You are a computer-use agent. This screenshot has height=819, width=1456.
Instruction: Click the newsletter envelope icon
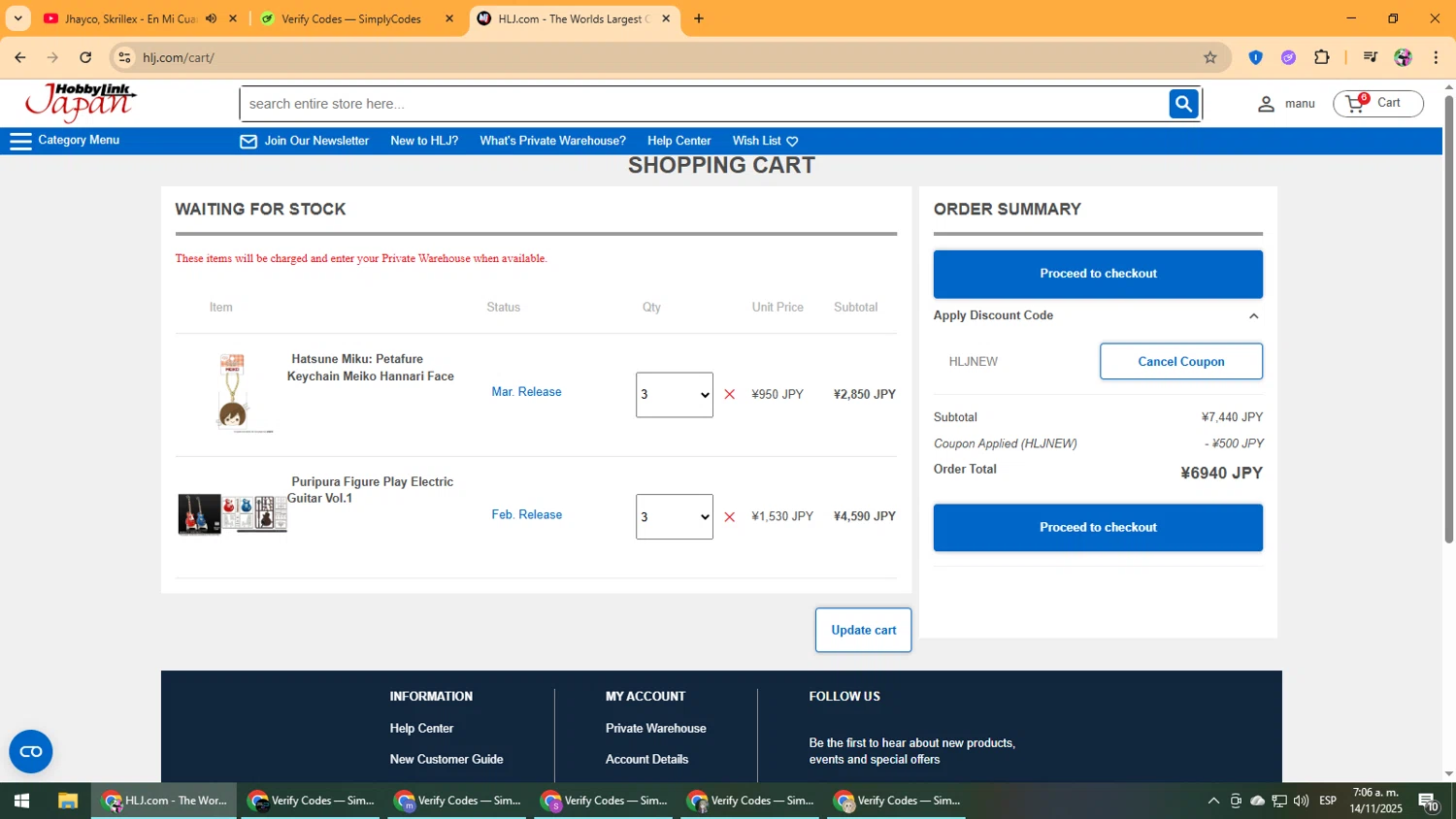[x=248, y=142]
